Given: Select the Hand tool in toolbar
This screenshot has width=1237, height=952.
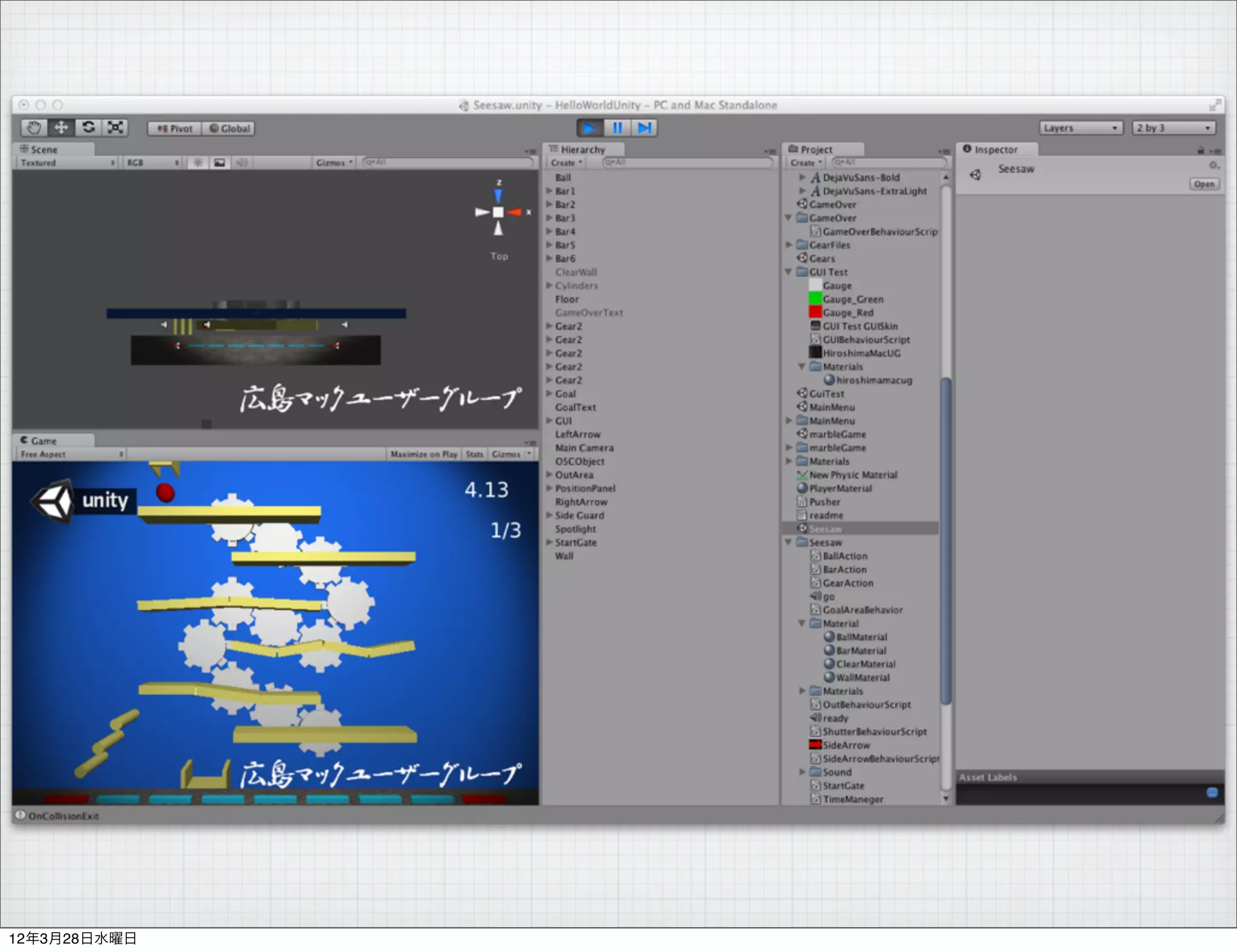Looking at the screenshot, I should [x=34, y=128].
